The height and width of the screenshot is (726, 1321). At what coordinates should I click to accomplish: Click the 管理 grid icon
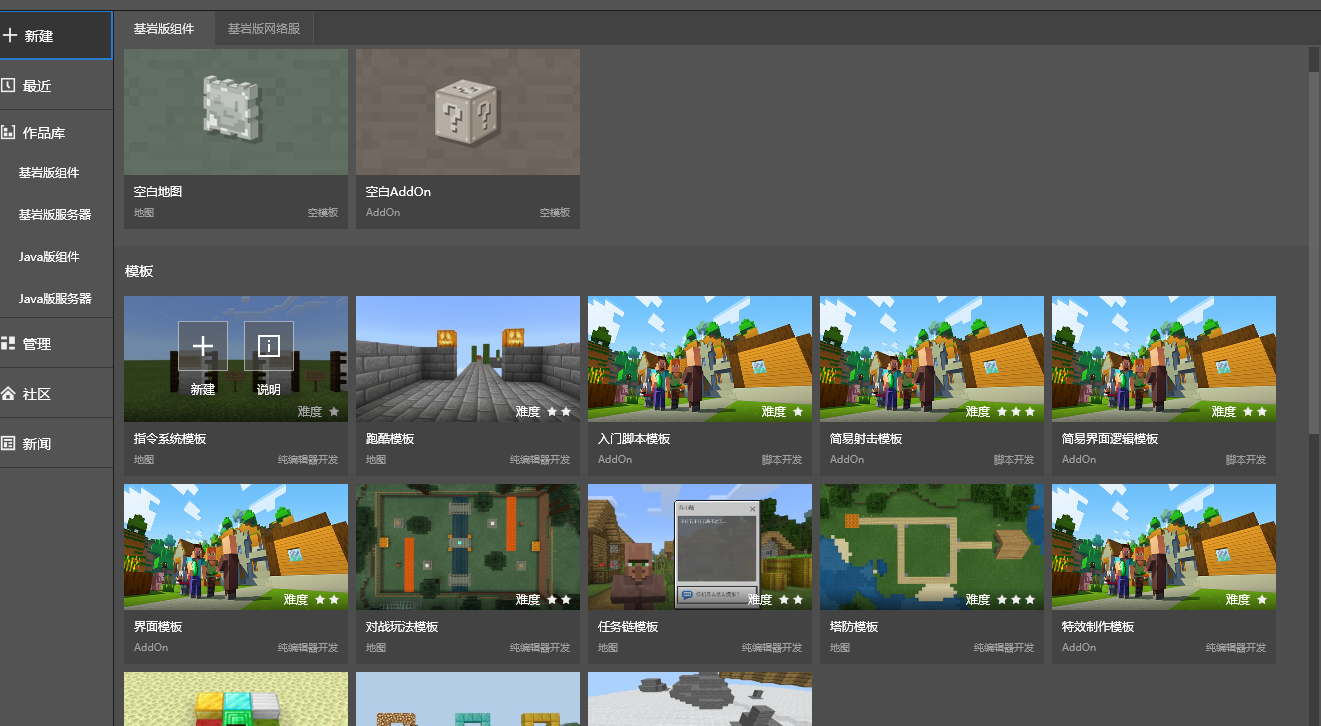pyautogui.click(x=8, y=343)
